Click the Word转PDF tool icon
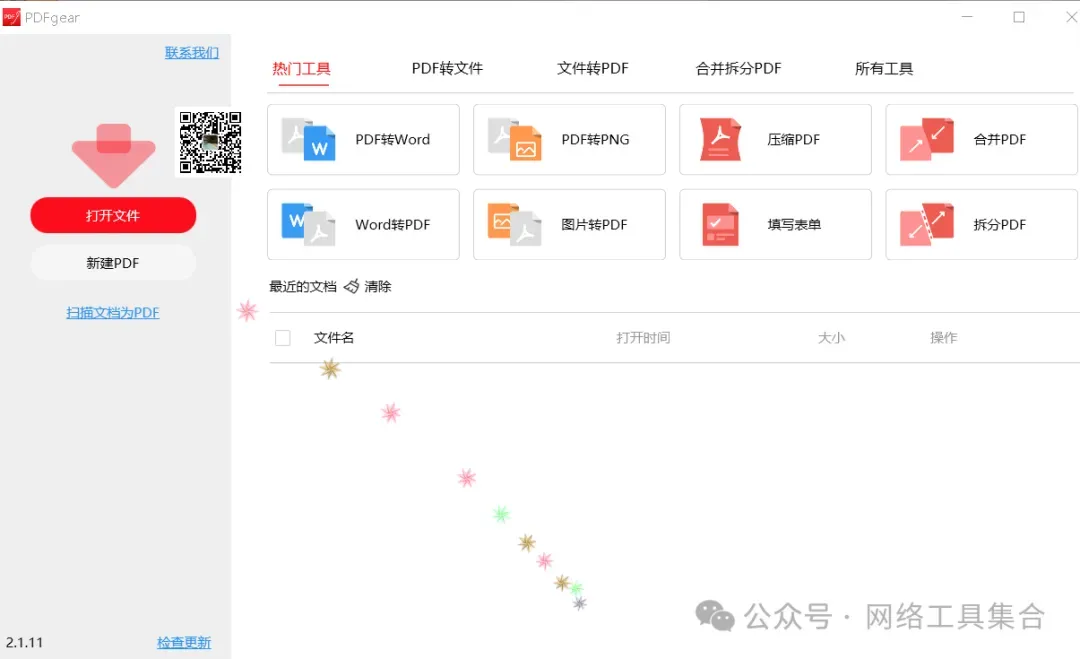Viewport: 1080px width, 659px height. [309, 224]
